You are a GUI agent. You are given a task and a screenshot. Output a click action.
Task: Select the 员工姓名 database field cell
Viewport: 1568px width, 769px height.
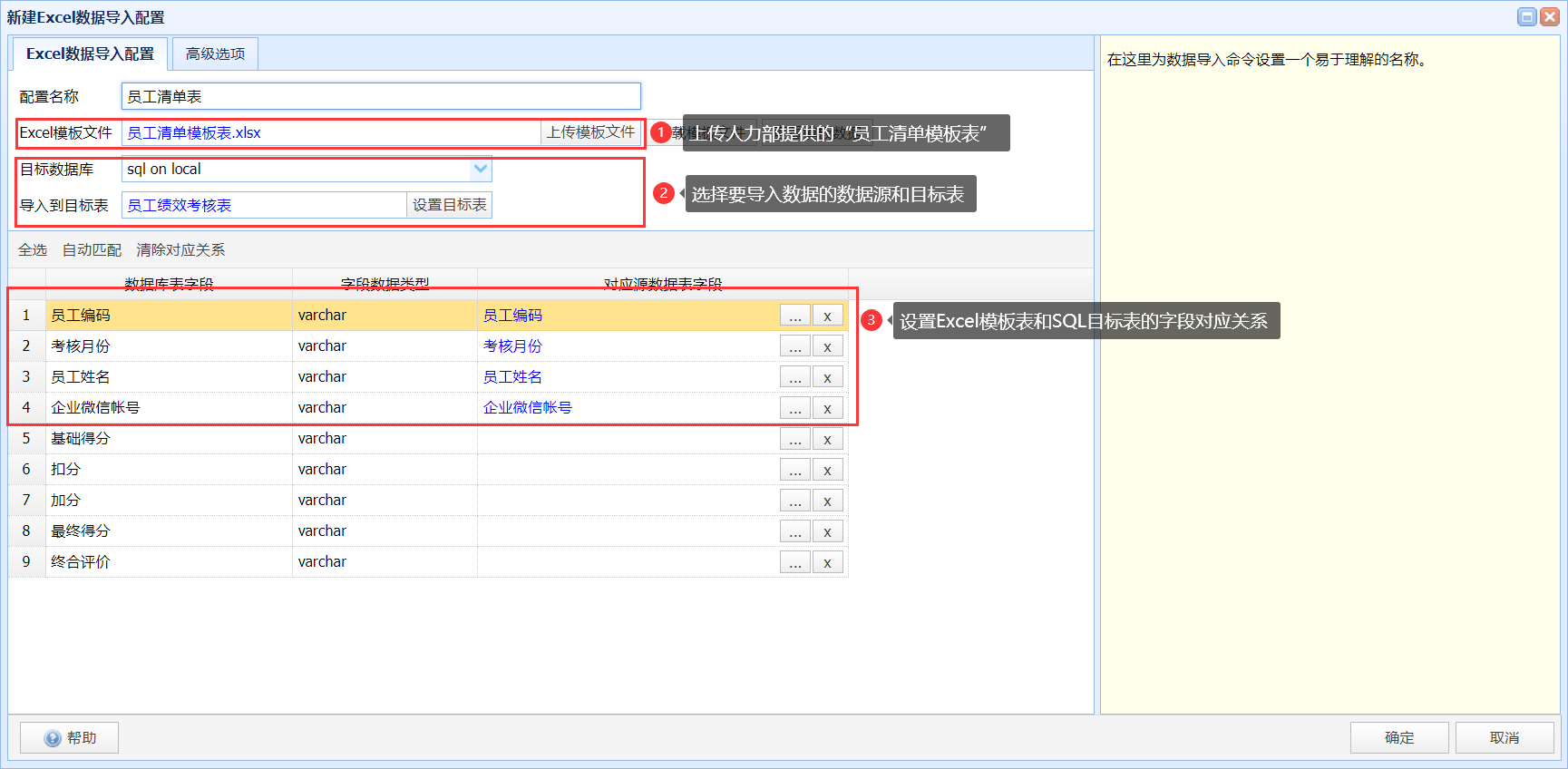(169, 377)
